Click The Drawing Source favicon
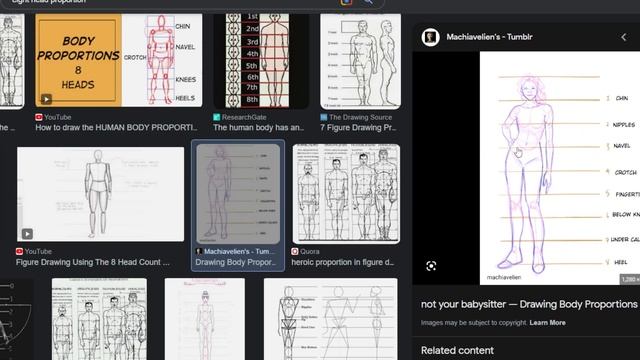640x360 pixels. point(324,117)
